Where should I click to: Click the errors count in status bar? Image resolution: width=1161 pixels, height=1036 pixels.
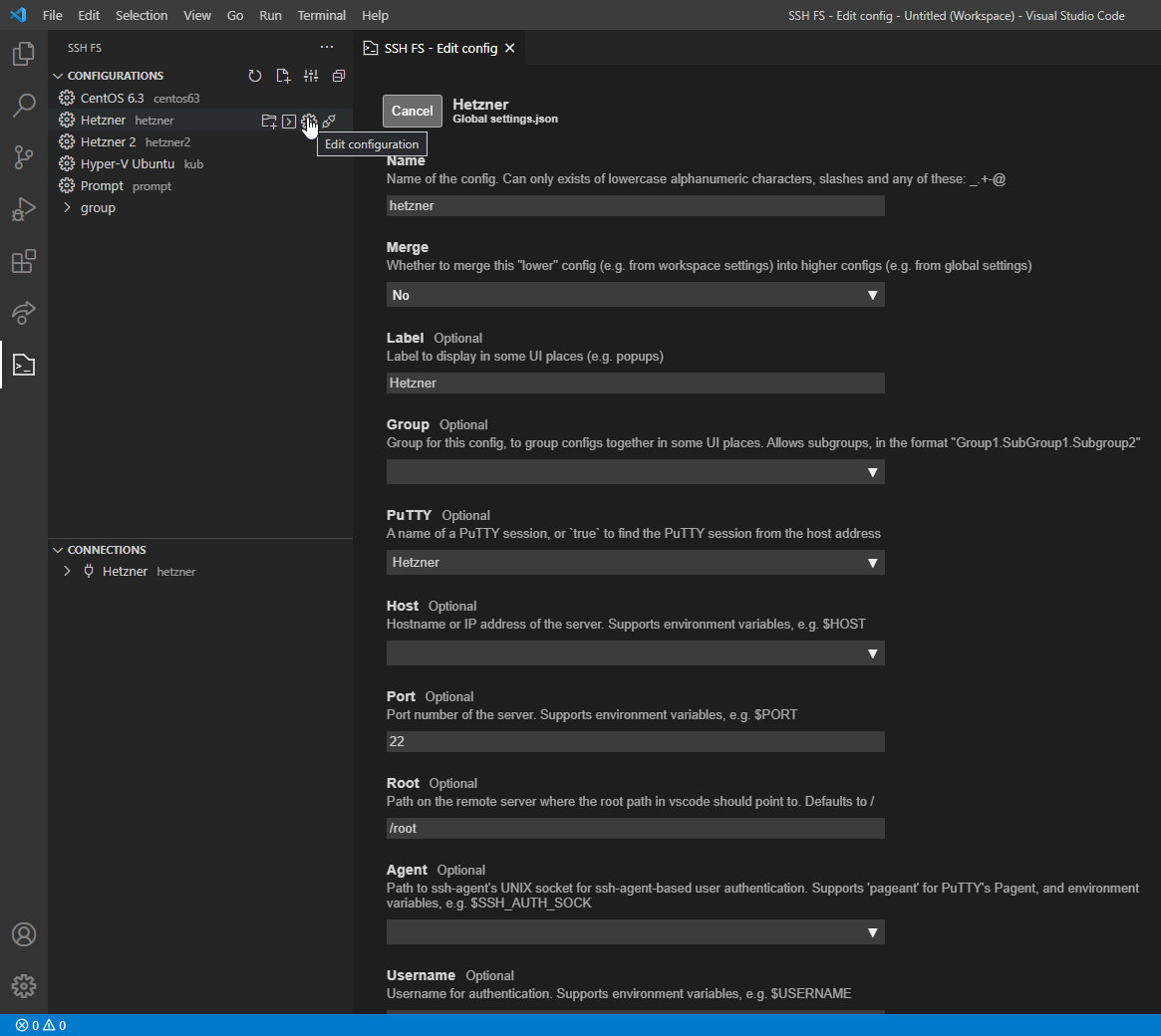point(27,1025)
